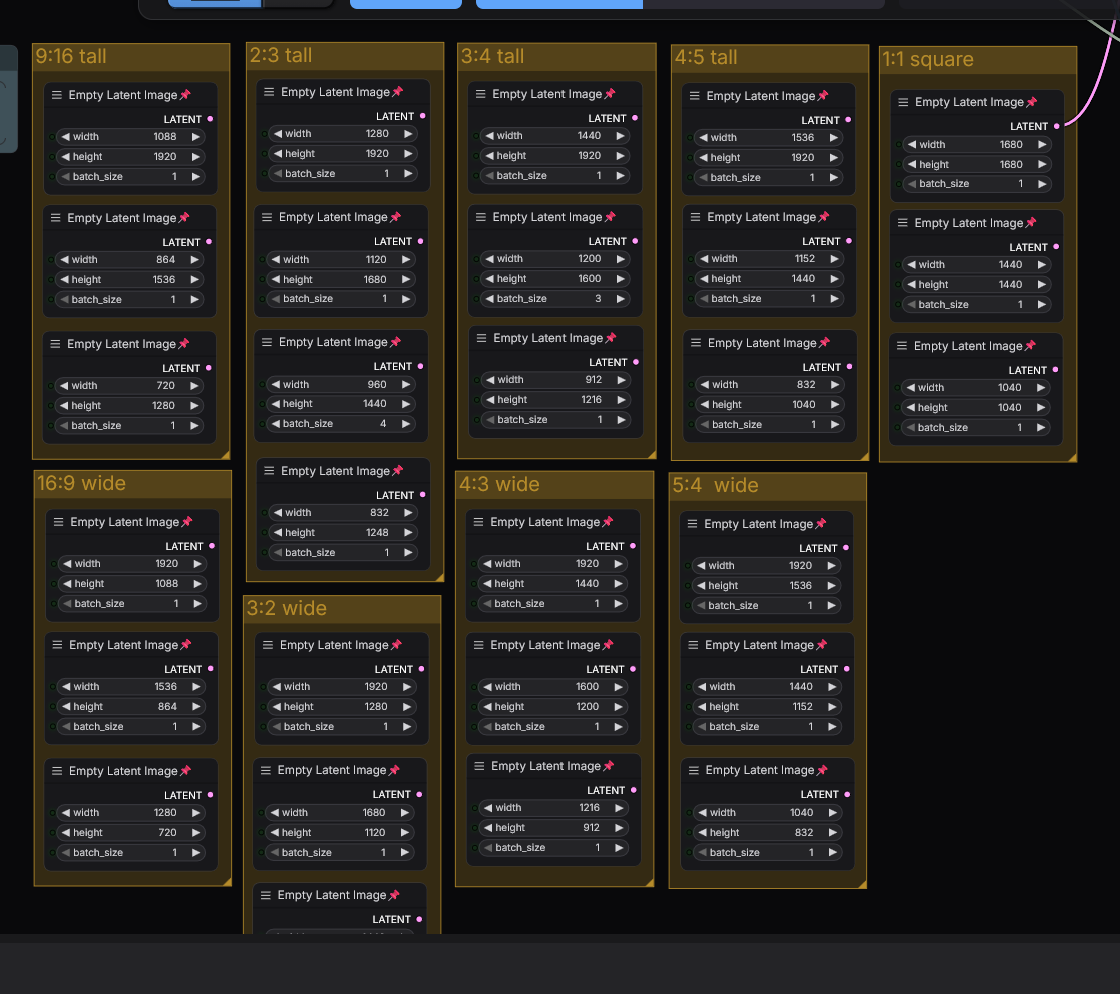Open menu icon of 9:16 tall node with width 720
Viewport: 1120px width, 994px height.
(55, 343)
